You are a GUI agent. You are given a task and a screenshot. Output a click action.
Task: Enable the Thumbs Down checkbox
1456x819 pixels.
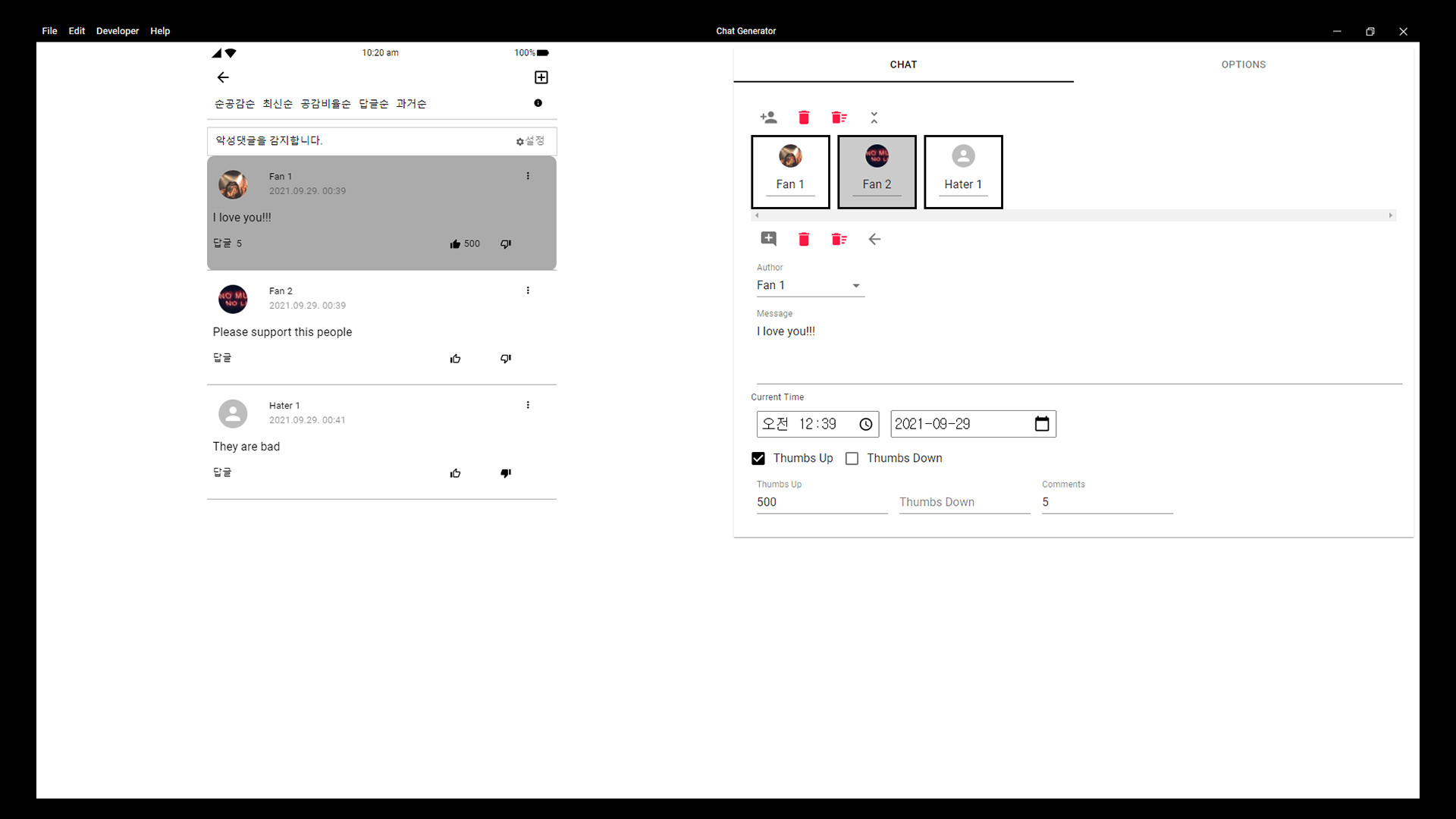coord(852,458)
